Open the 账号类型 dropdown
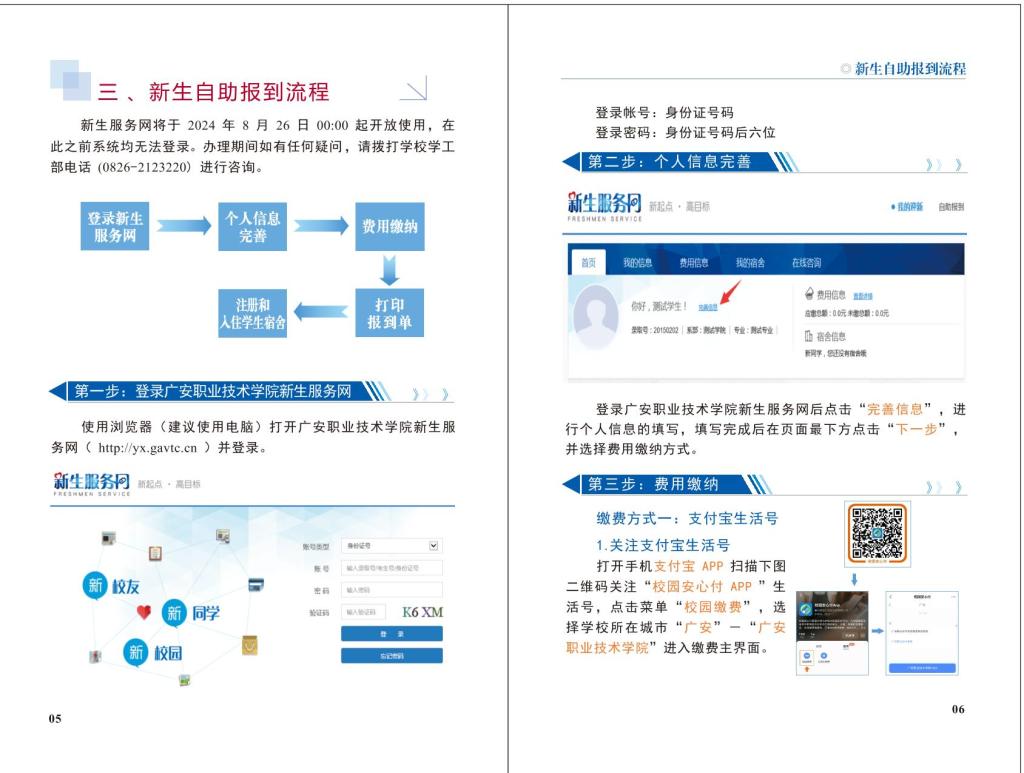The image size is (1024, 773). click(x=391, y=546)
